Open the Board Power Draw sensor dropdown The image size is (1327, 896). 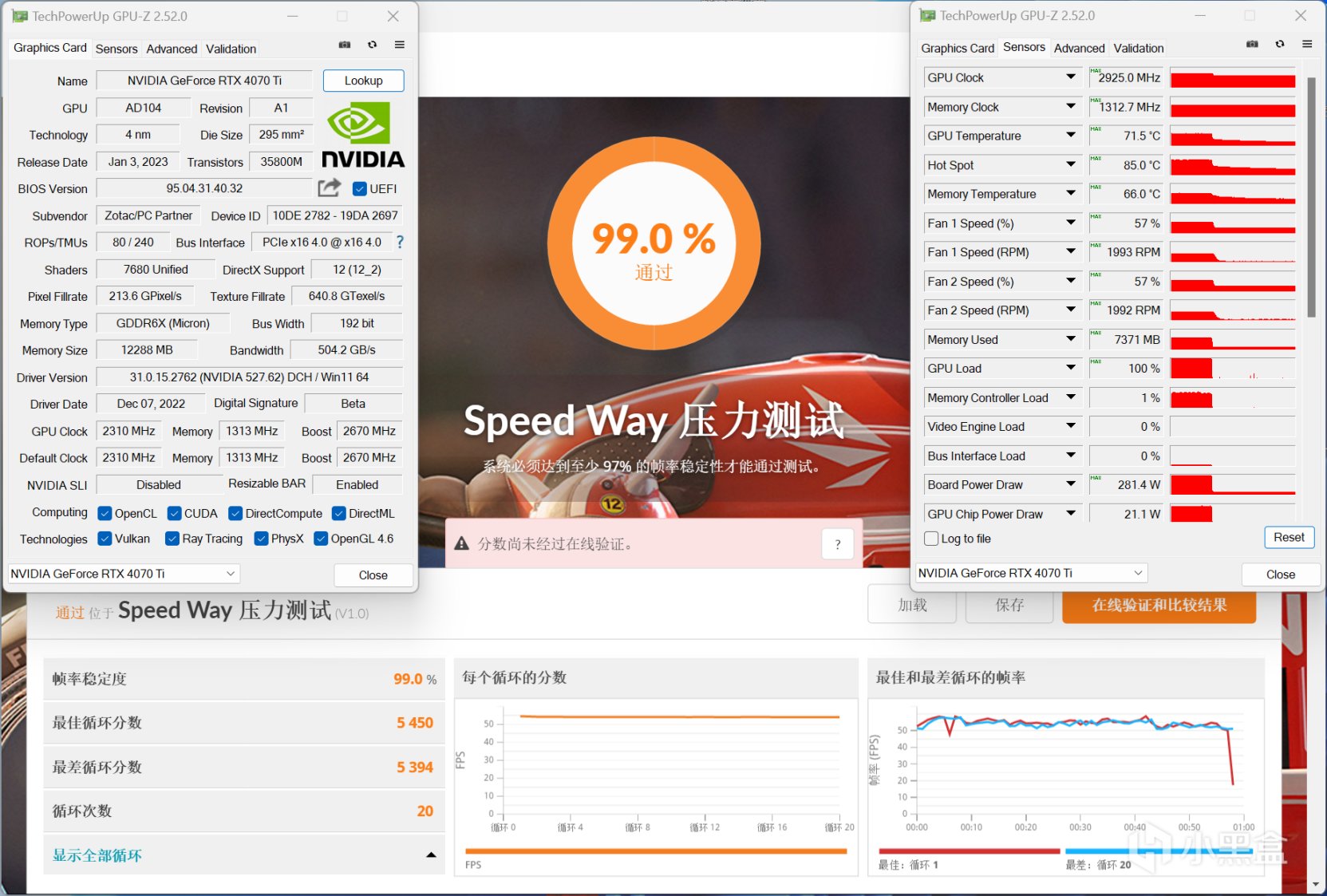pos(1071,484)
